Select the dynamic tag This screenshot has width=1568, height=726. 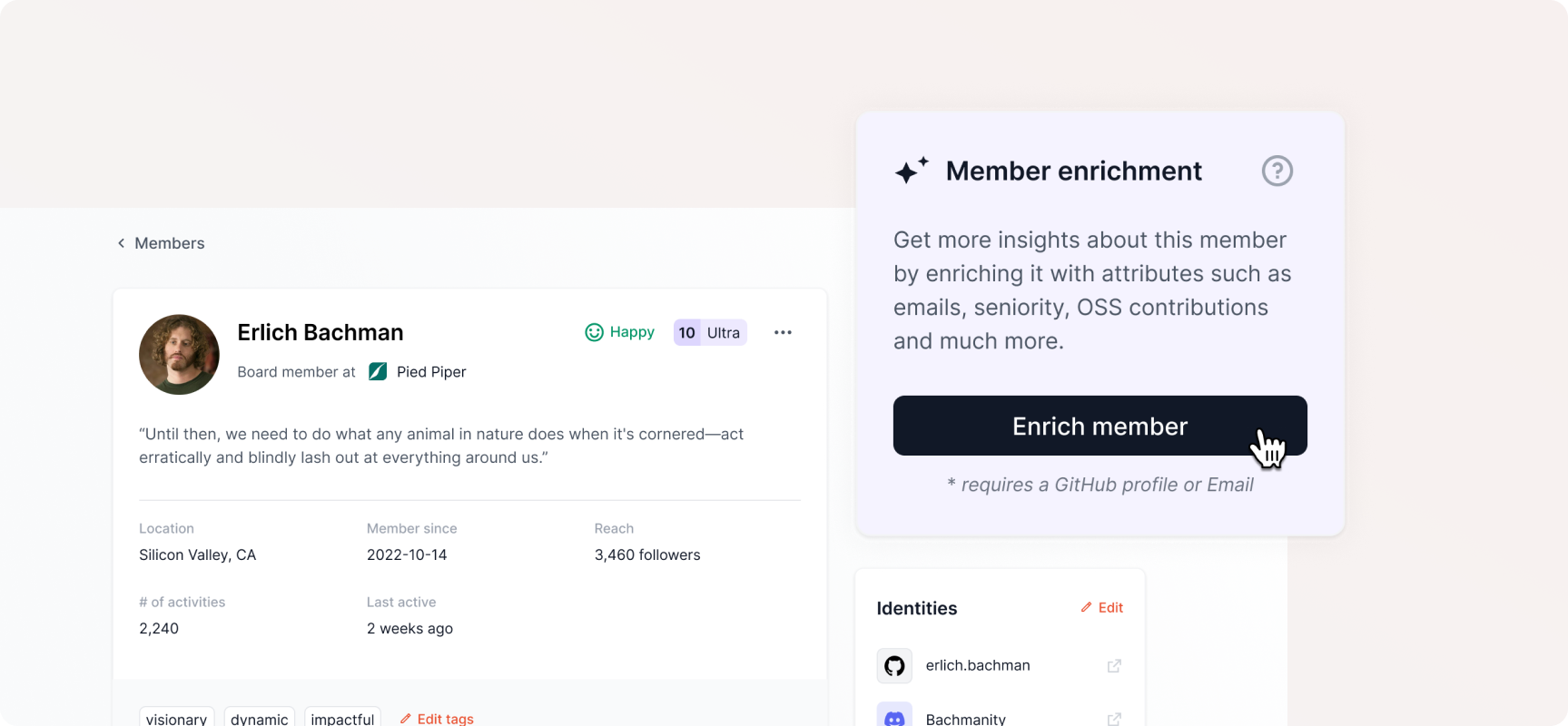[x=260, y=717]
